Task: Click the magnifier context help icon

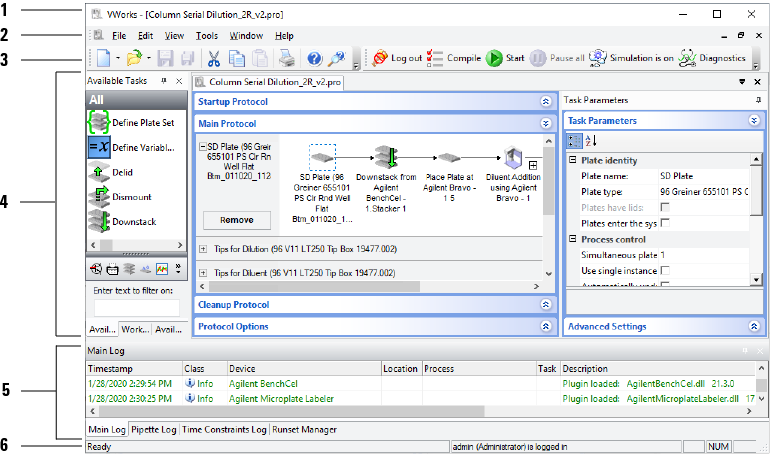Action: pos(337,58)
